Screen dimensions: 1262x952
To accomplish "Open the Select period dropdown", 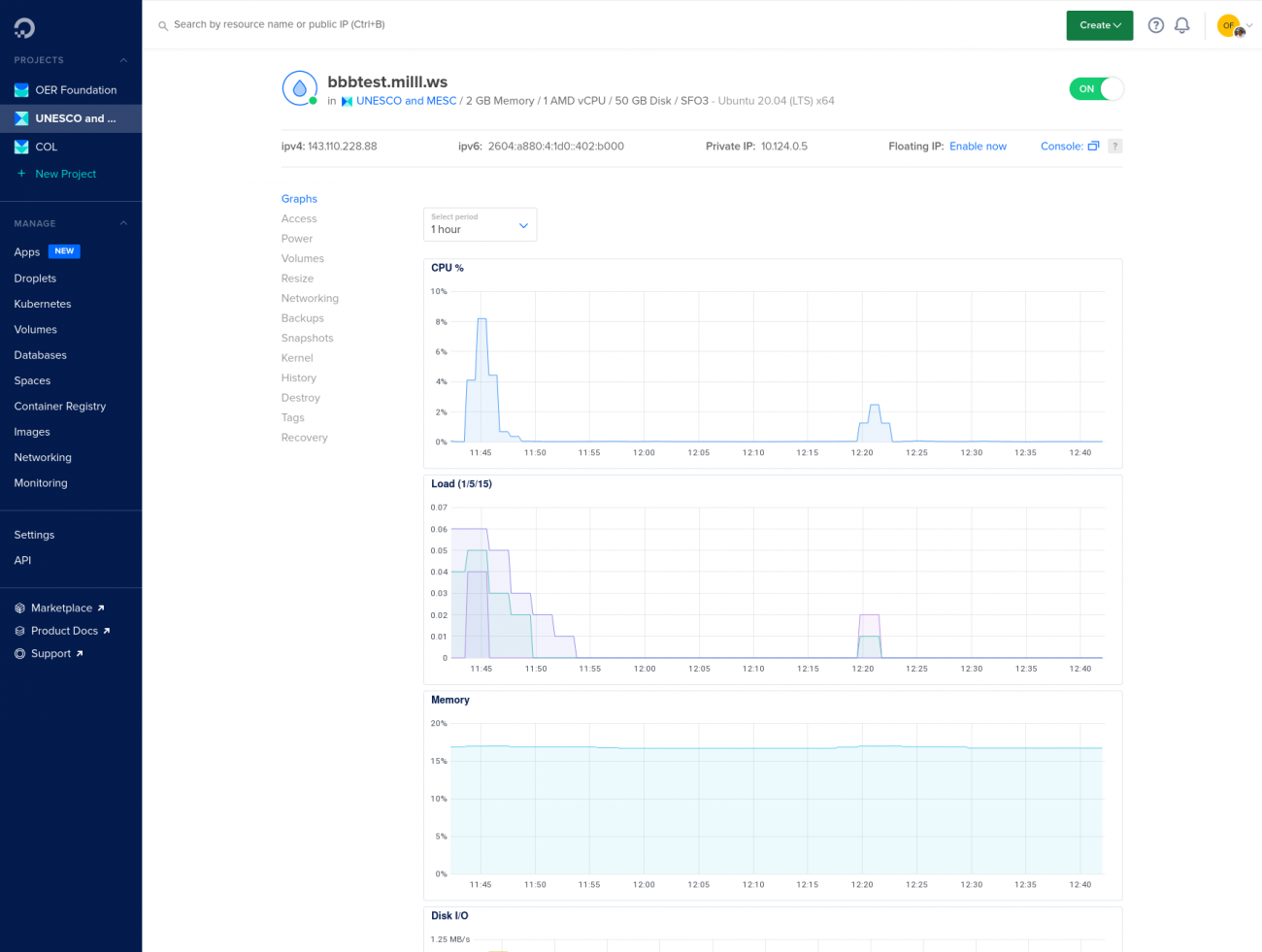I will pos(480,224).
